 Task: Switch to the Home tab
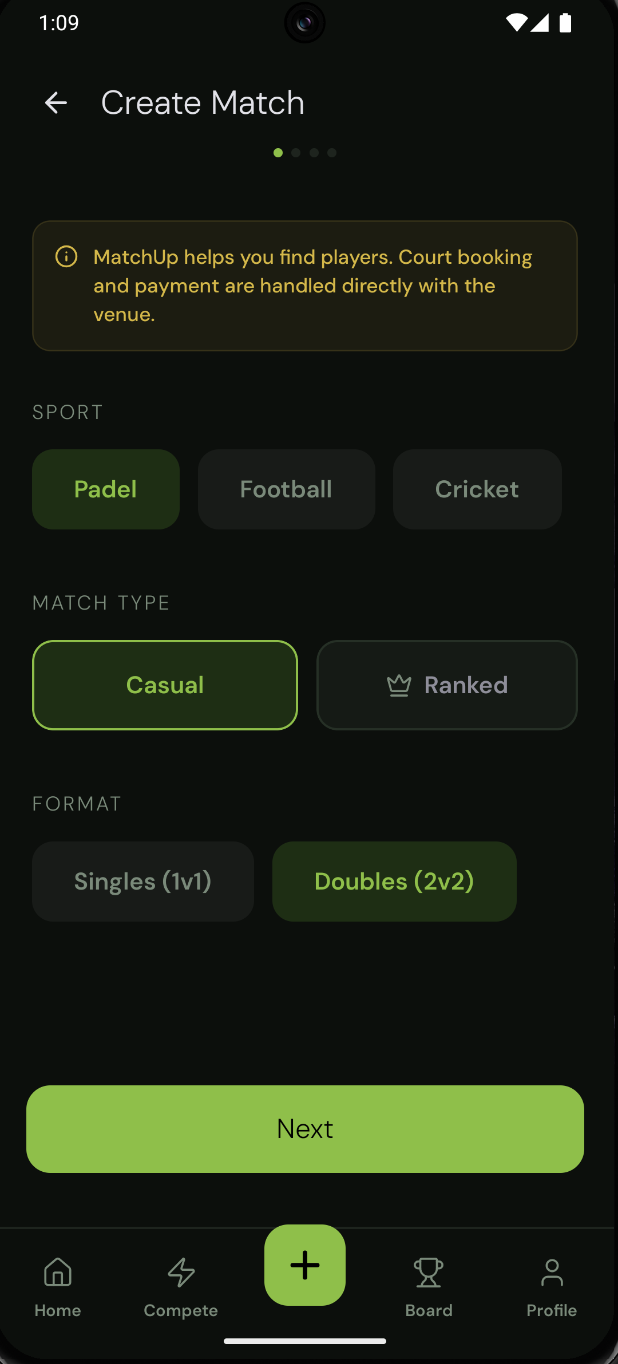[x=57, y=1285]
